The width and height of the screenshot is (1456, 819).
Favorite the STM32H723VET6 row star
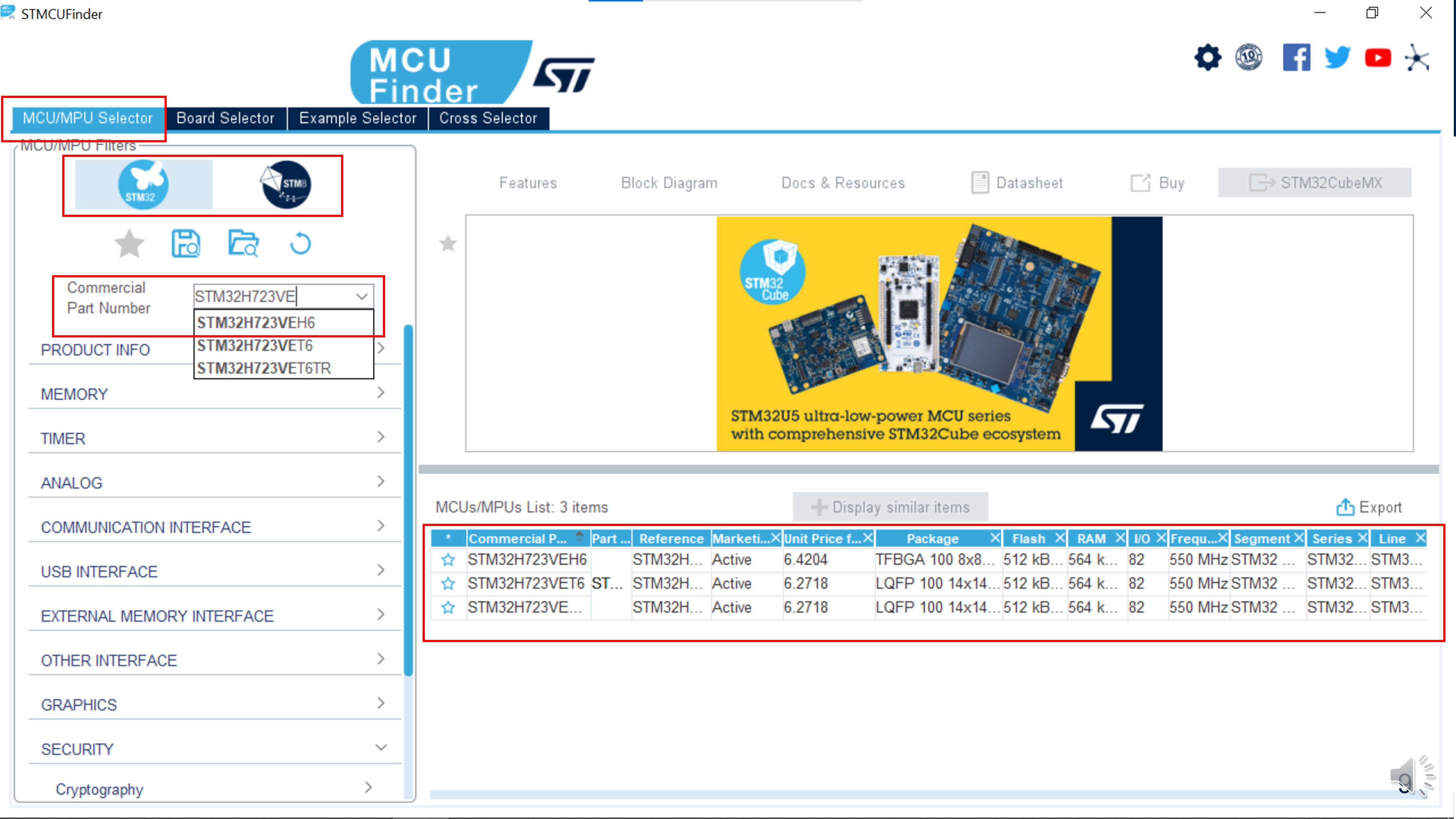point(448,583)
